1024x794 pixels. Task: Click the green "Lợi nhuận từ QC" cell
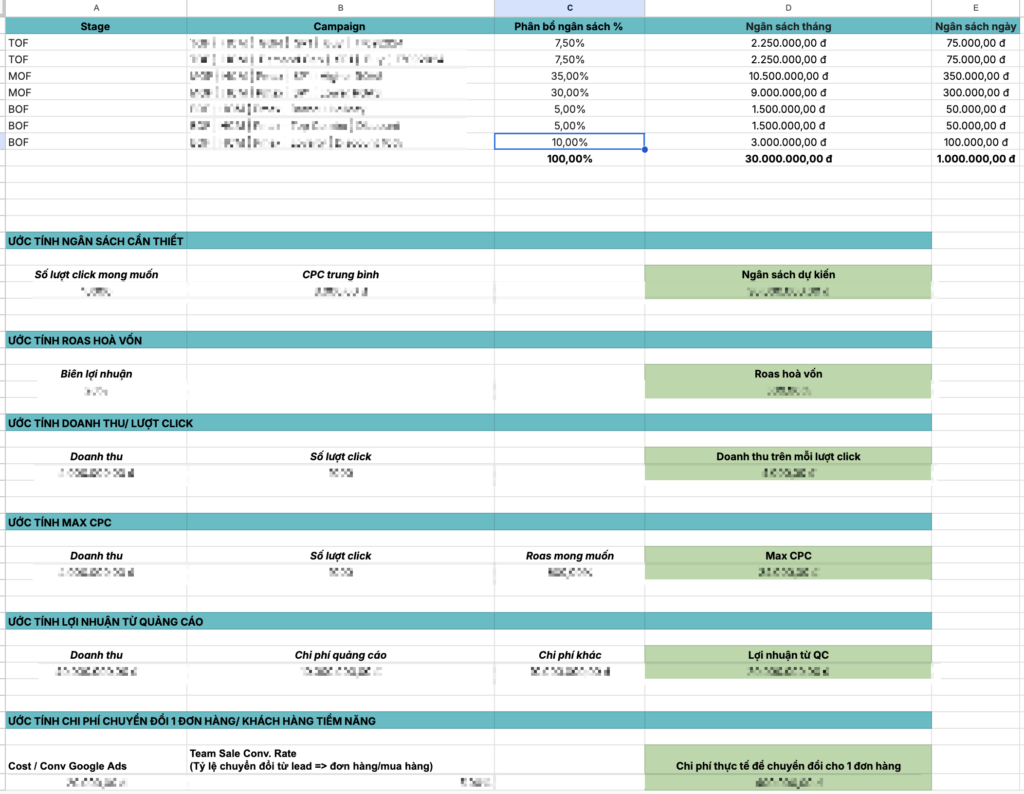tap(788, 655)
